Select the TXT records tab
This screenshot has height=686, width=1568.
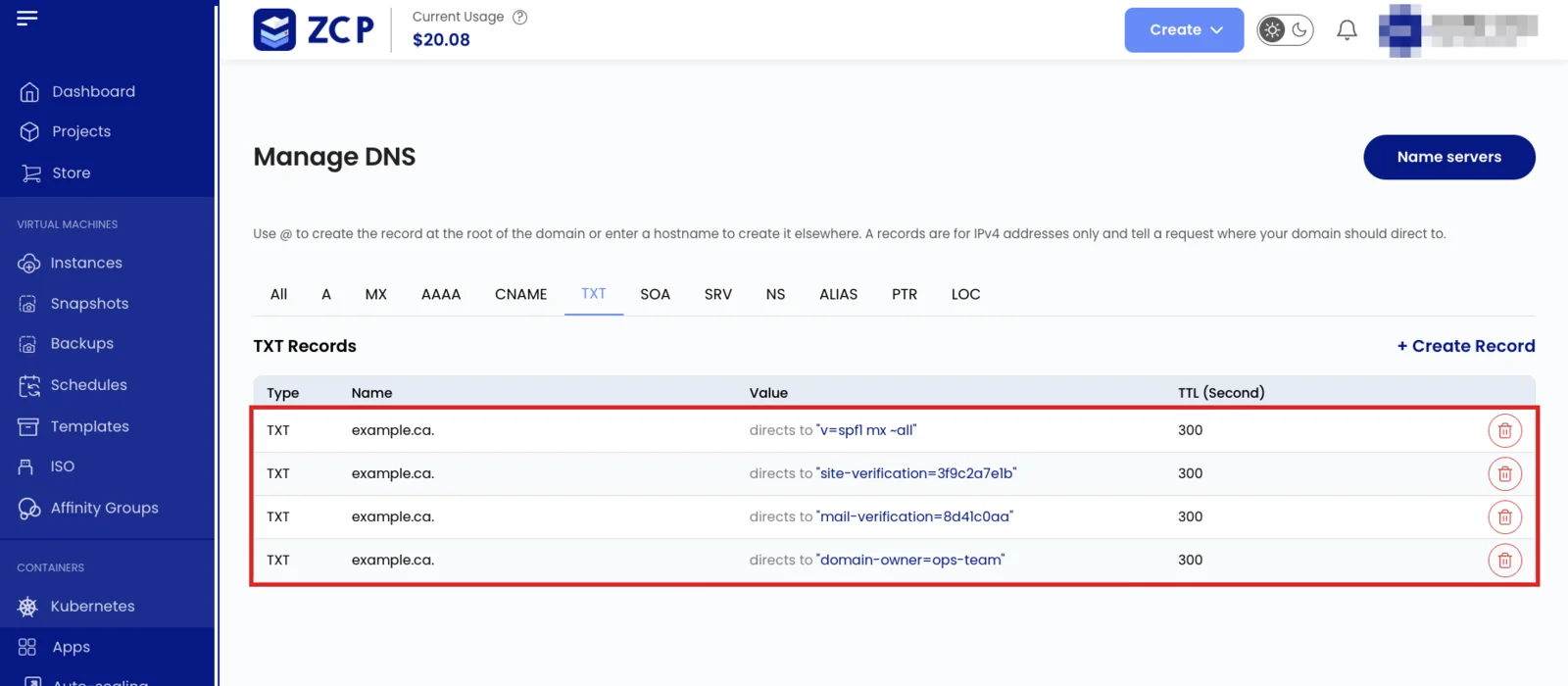594,294
